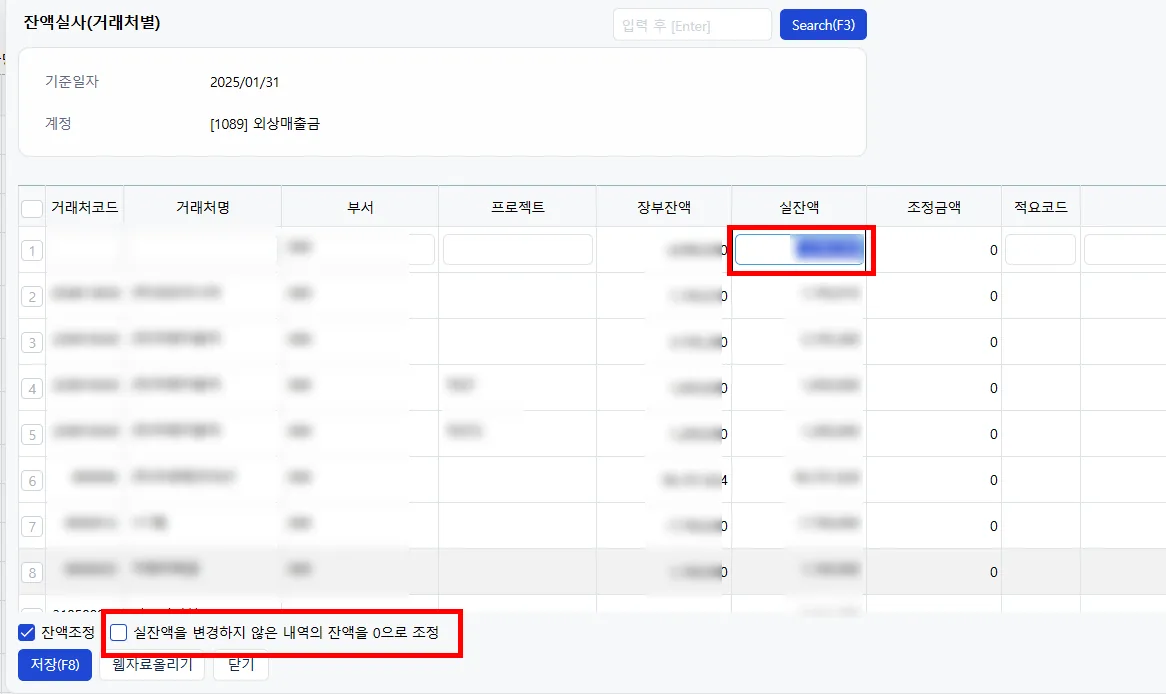Click the Search(F3) button
The height and width of the screenshot is (694, 1166).
coord(822,25)
